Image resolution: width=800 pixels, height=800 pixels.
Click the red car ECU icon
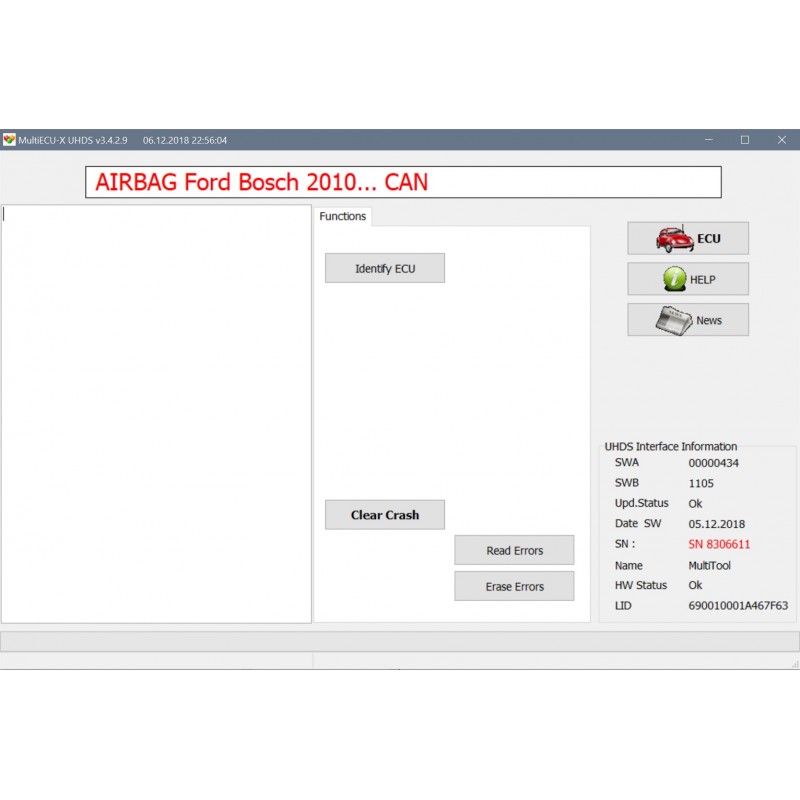[x=674, y=239]
